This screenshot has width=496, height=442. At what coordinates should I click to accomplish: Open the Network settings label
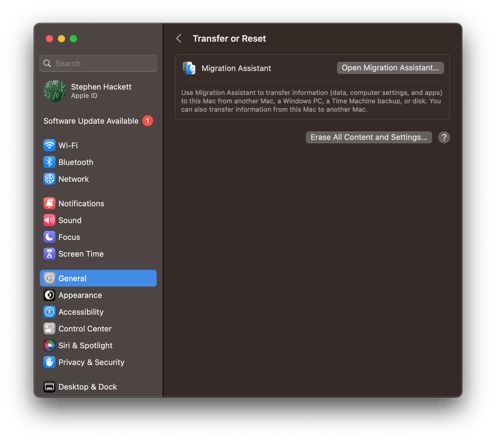click(74, 179)
